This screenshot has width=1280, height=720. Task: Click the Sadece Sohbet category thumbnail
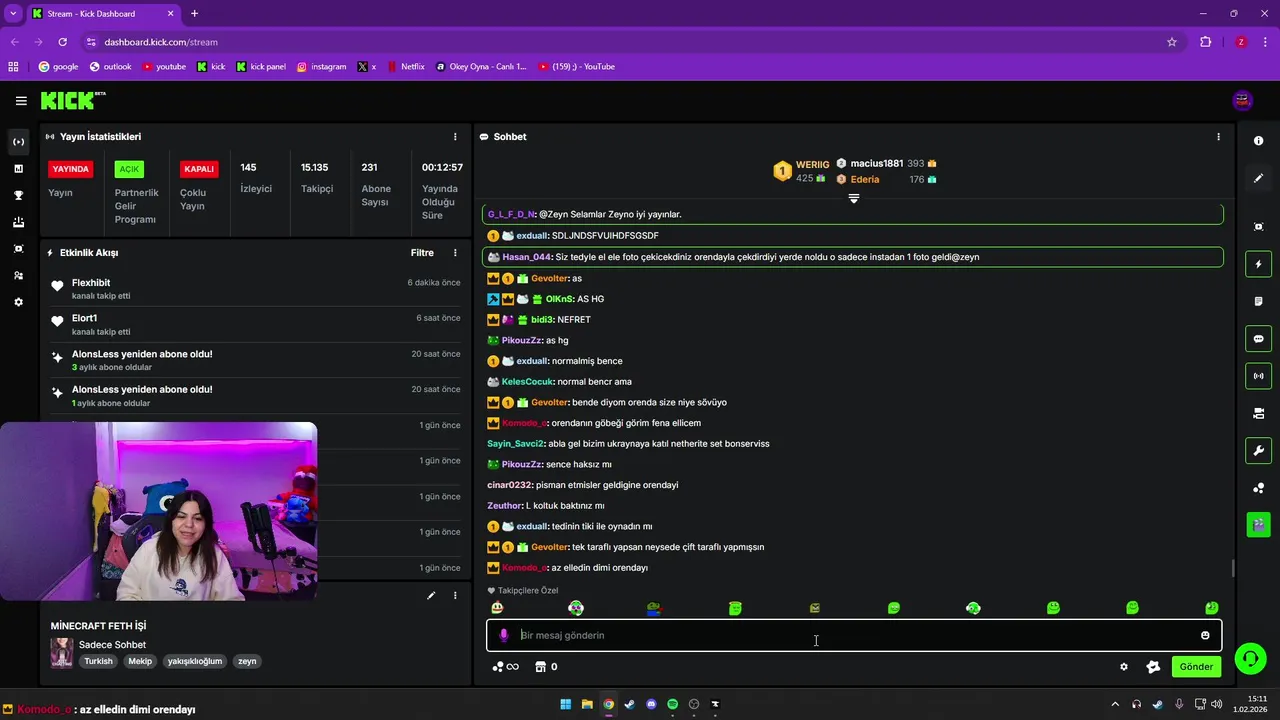coord(62,652)
